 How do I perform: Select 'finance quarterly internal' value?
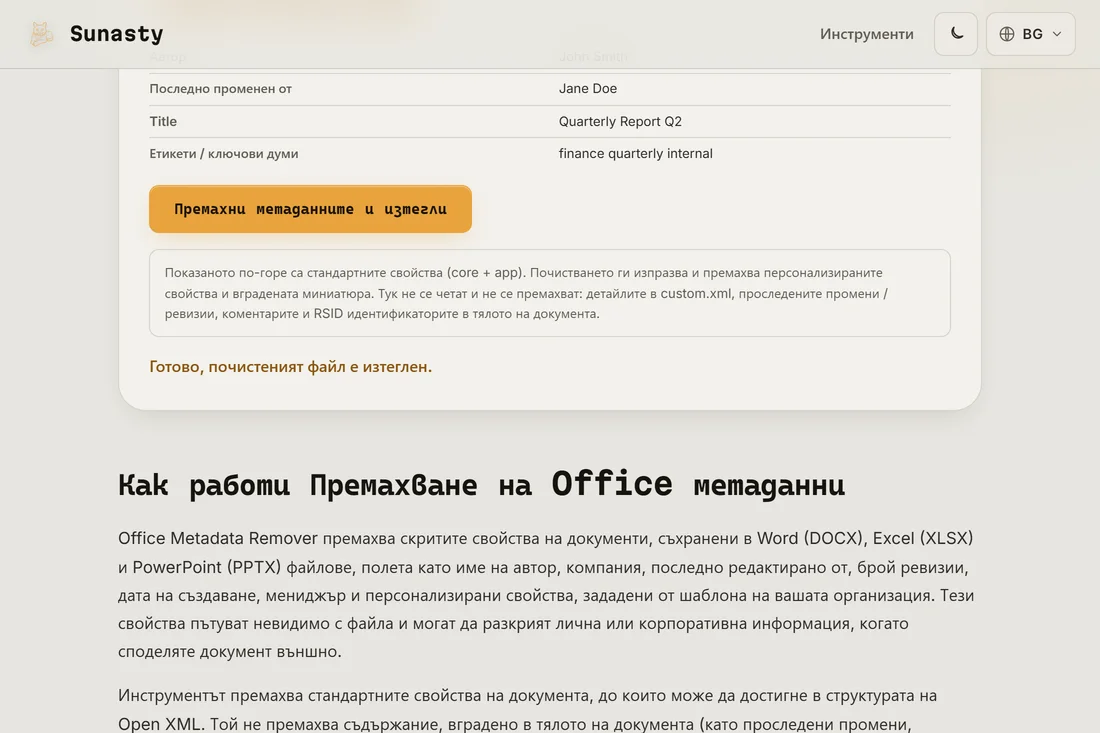[x=636, y=154]
